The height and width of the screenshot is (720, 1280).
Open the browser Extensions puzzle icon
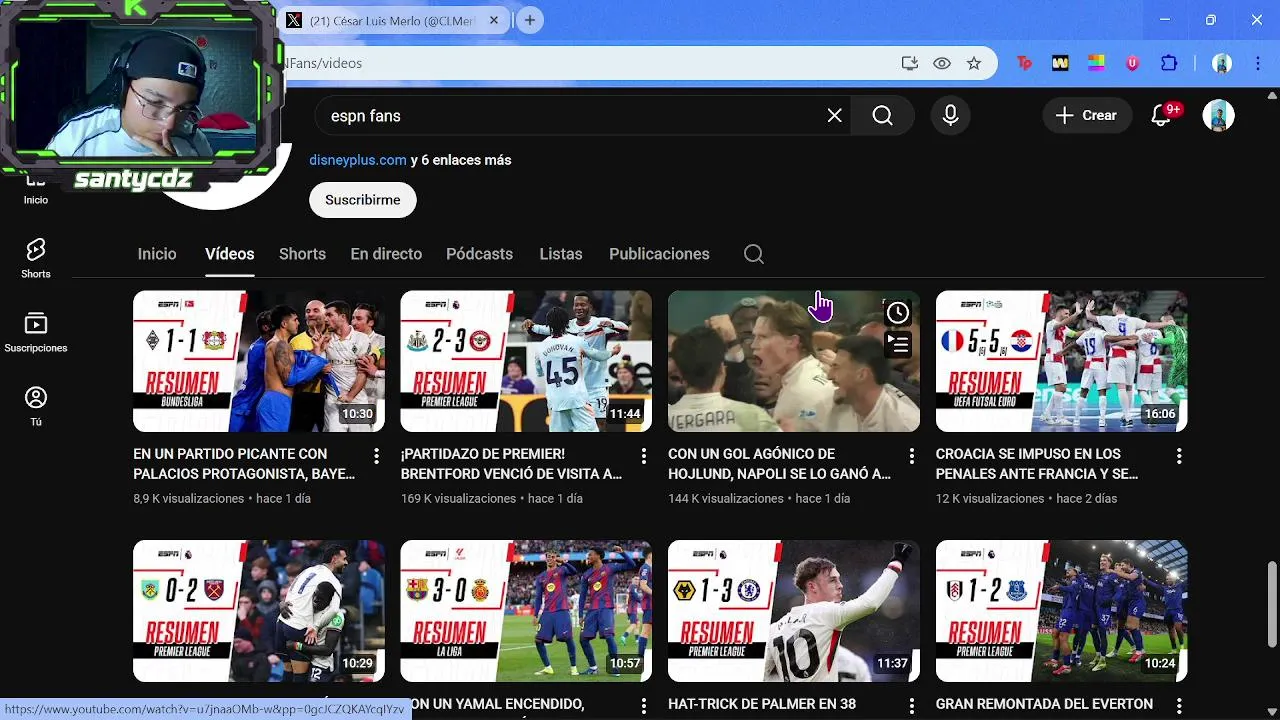[x=1169, y=63]
